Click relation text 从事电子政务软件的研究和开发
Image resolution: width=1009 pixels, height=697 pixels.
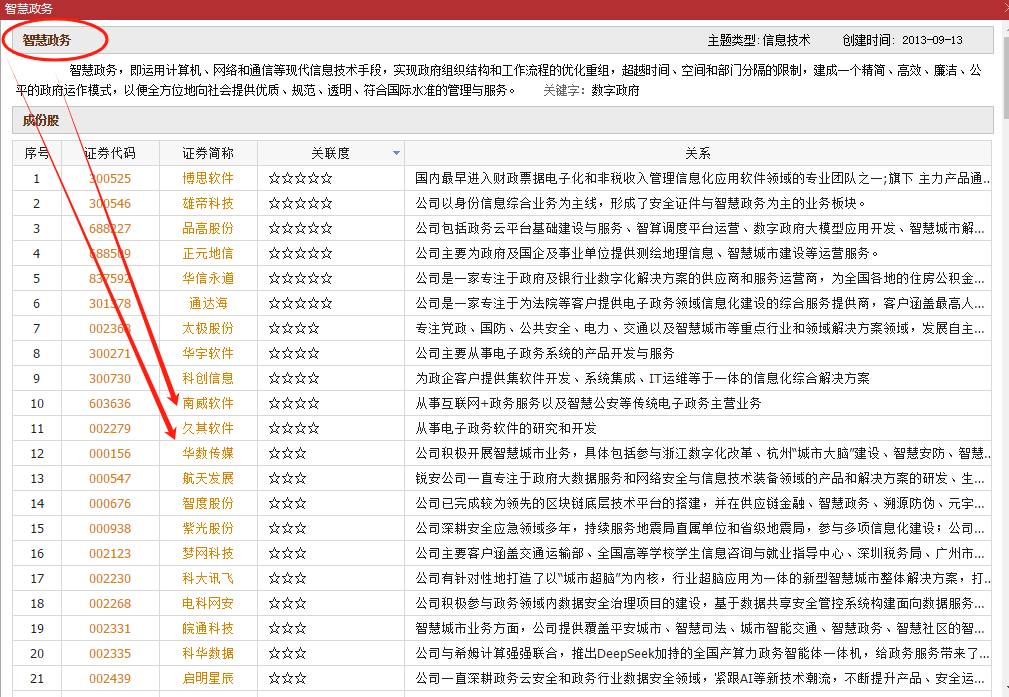click(x=506, y=429)
